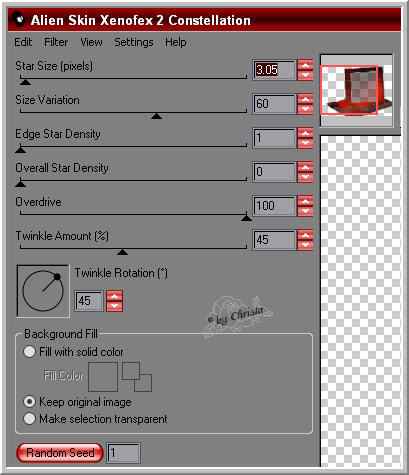
Task: Click the Overall Star Density slider handle
Action: [20, 184]
